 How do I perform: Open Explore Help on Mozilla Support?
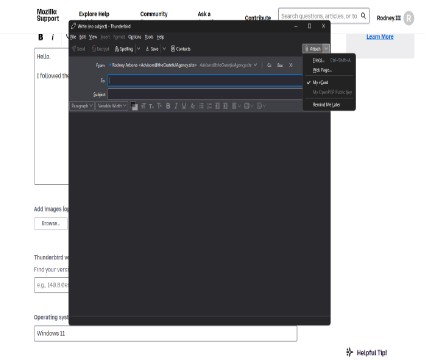tap(94, 14)
